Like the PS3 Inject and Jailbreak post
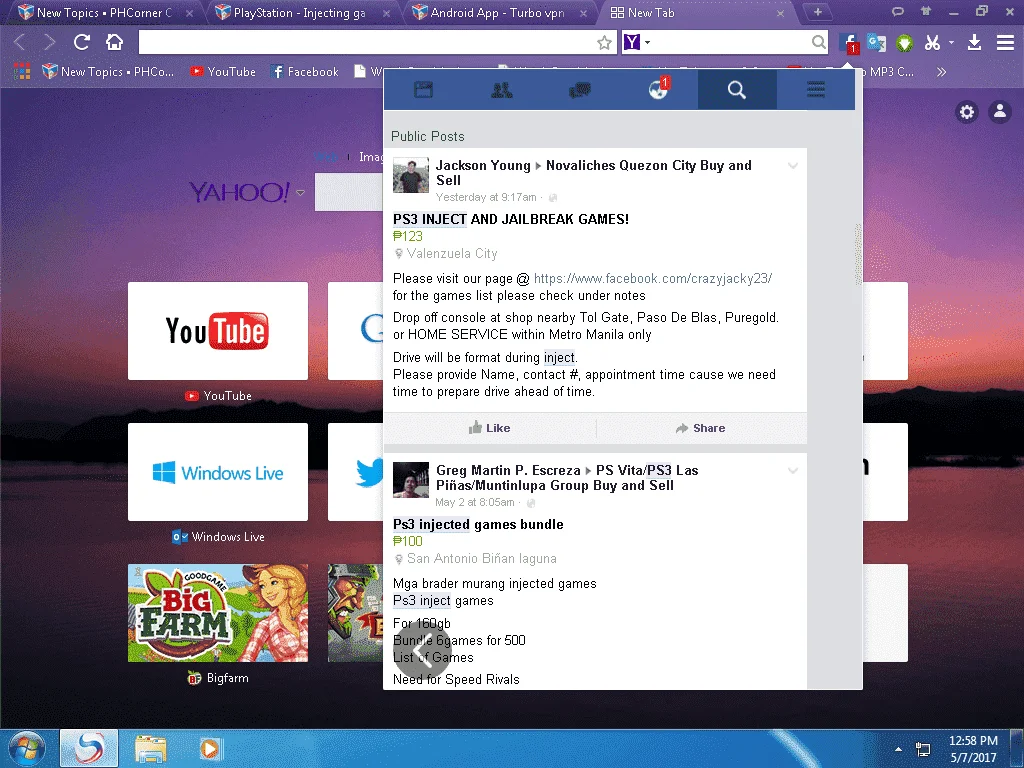 click(x=489, y=428)
